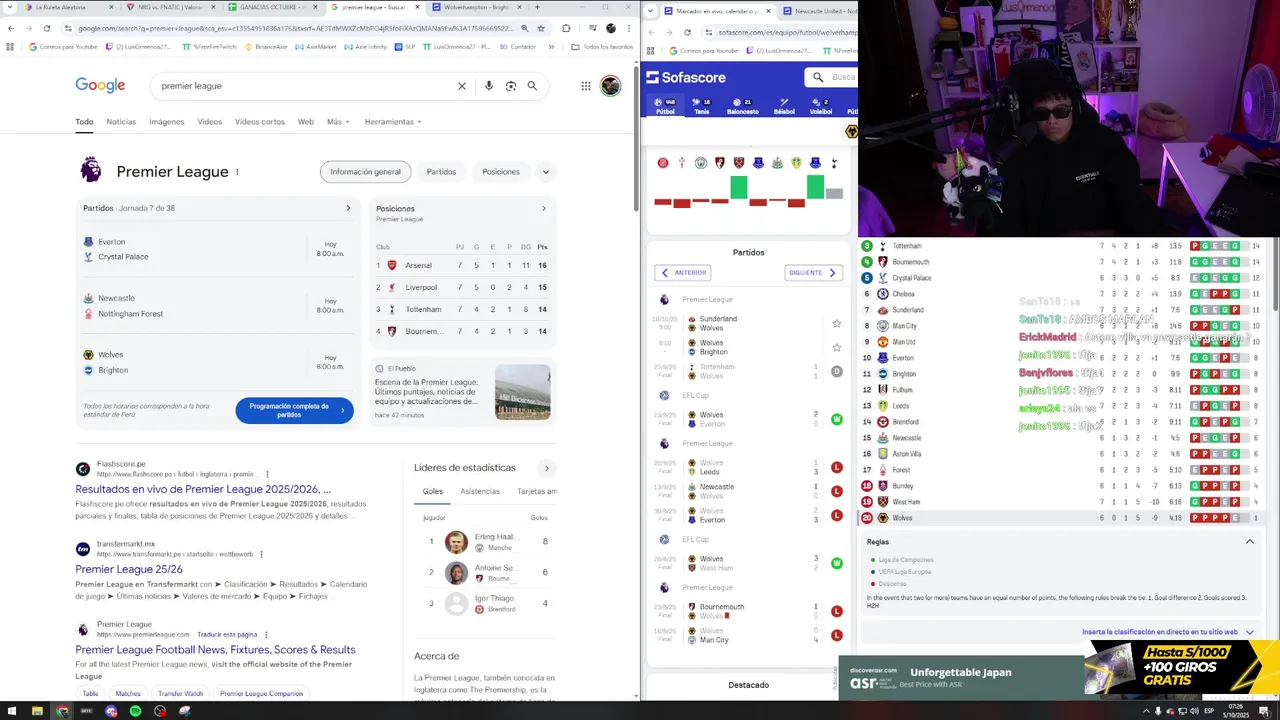Select the Baloncesto sport in Sofascore

point(743,106)
